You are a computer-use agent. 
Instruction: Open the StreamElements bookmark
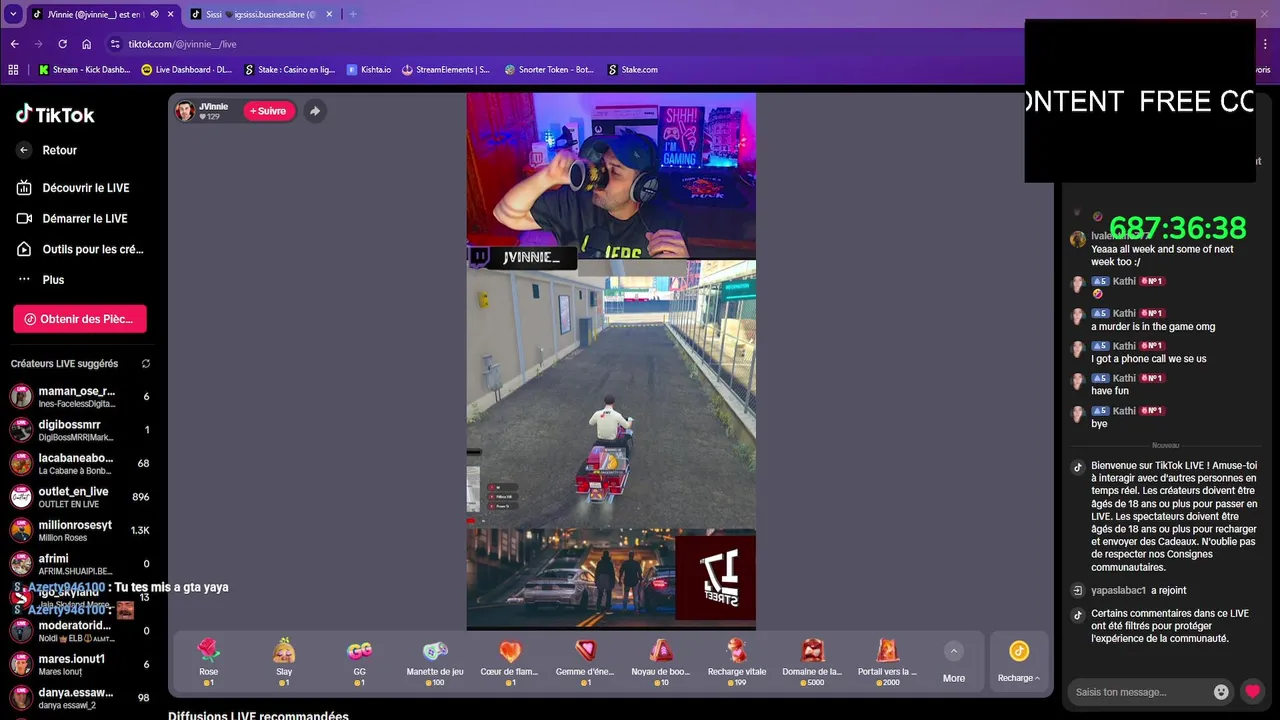446,70
